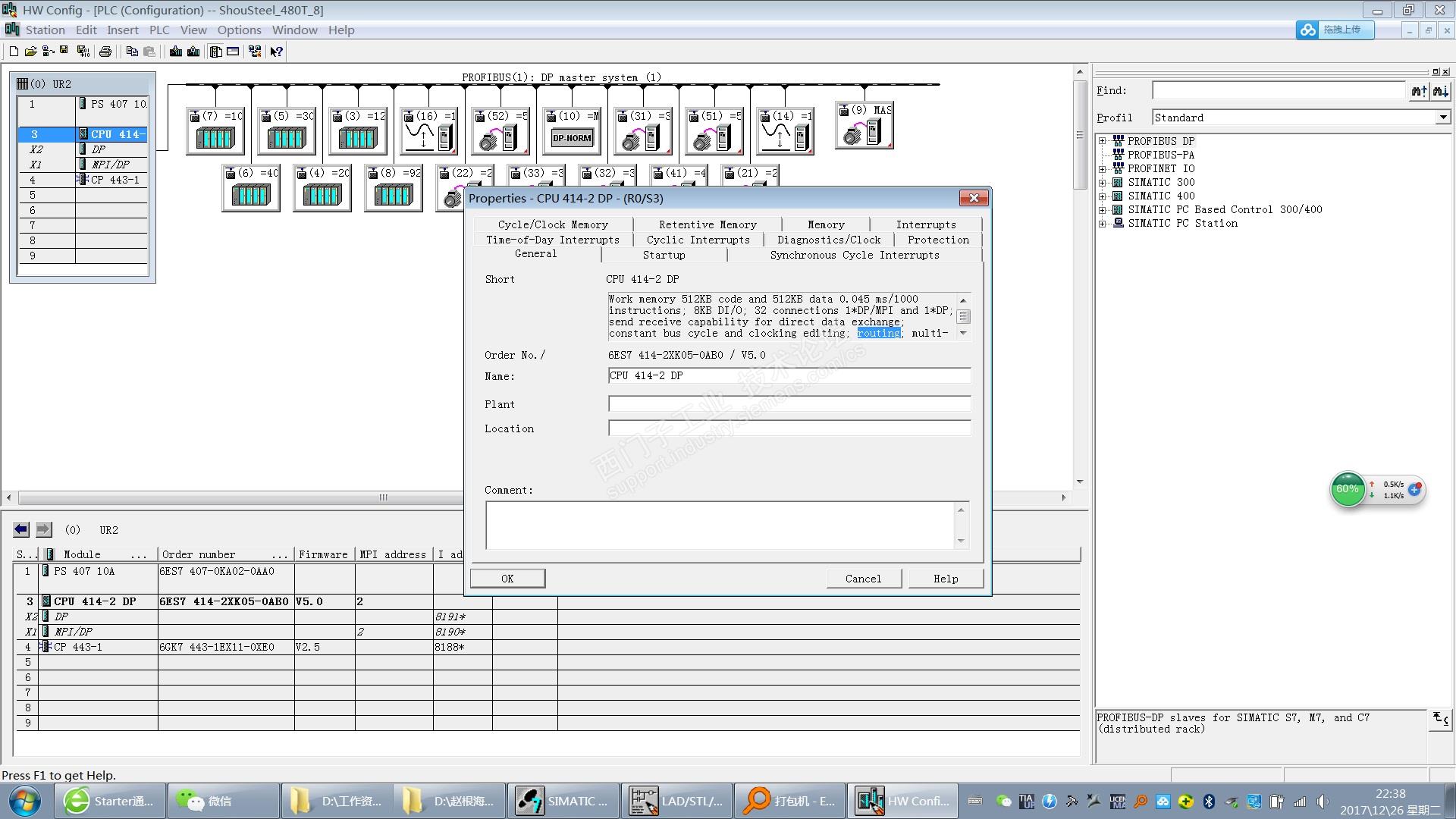1456x819 pixels.
Task: Click Cancel in the Properties dialog
Action: [x=863, y=579]
